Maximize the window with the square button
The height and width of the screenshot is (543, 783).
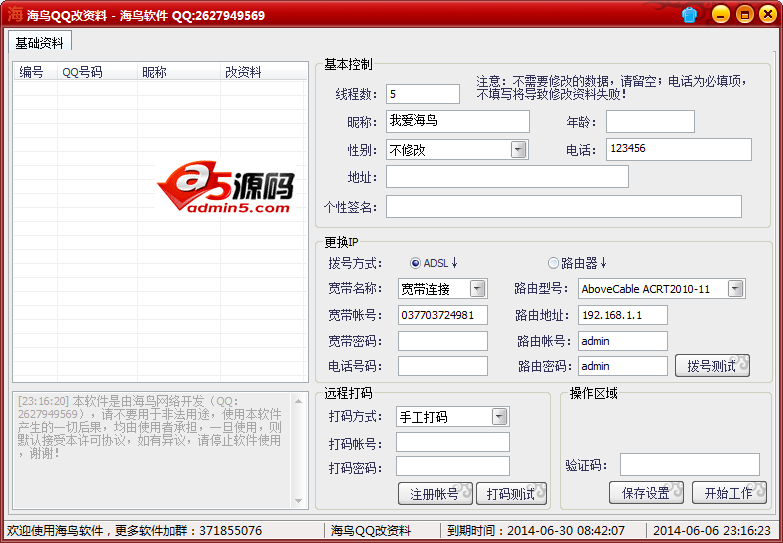(x=745, y=14)
